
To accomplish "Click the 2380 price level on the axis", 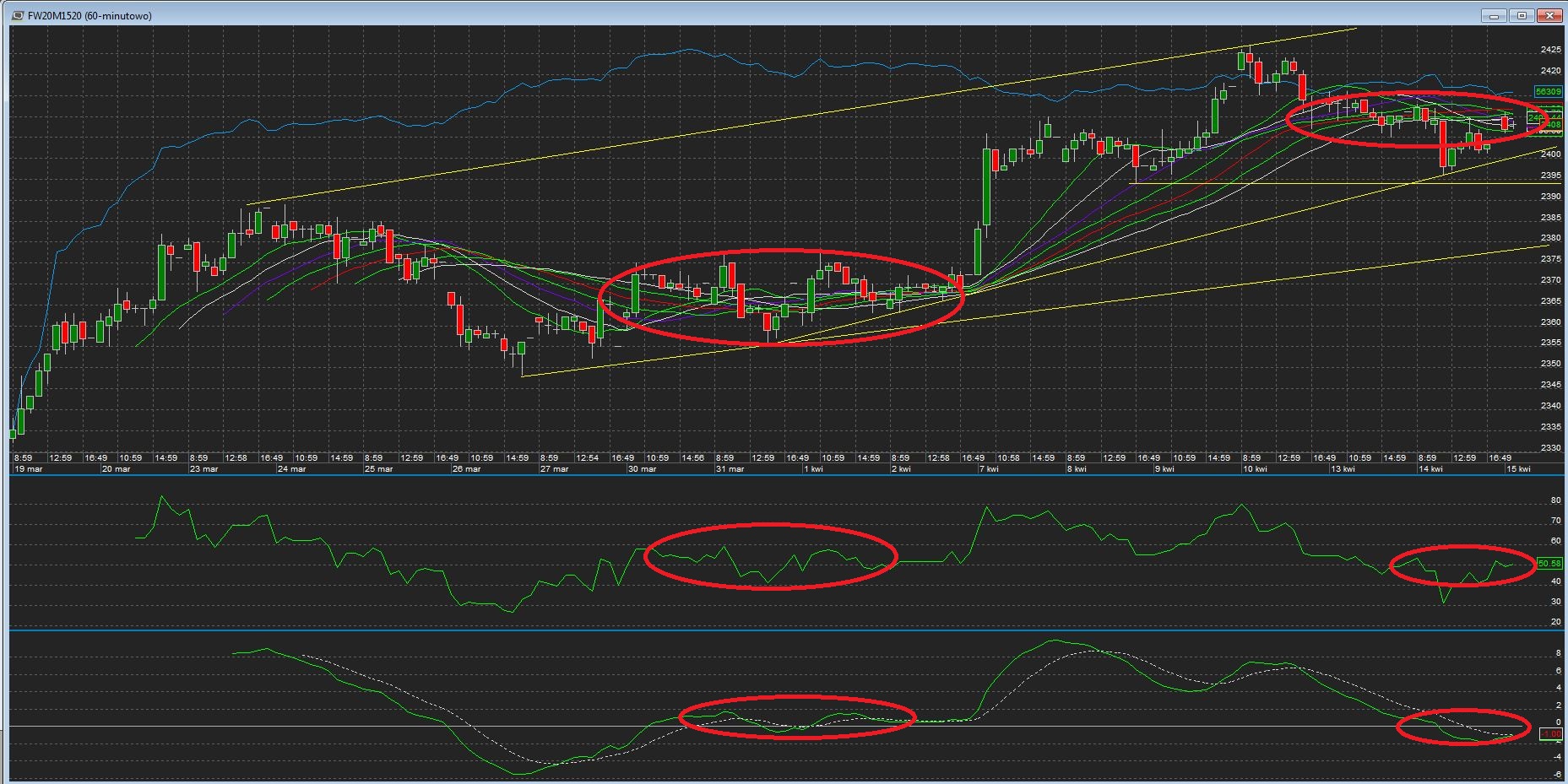I will click(1550, 238).
